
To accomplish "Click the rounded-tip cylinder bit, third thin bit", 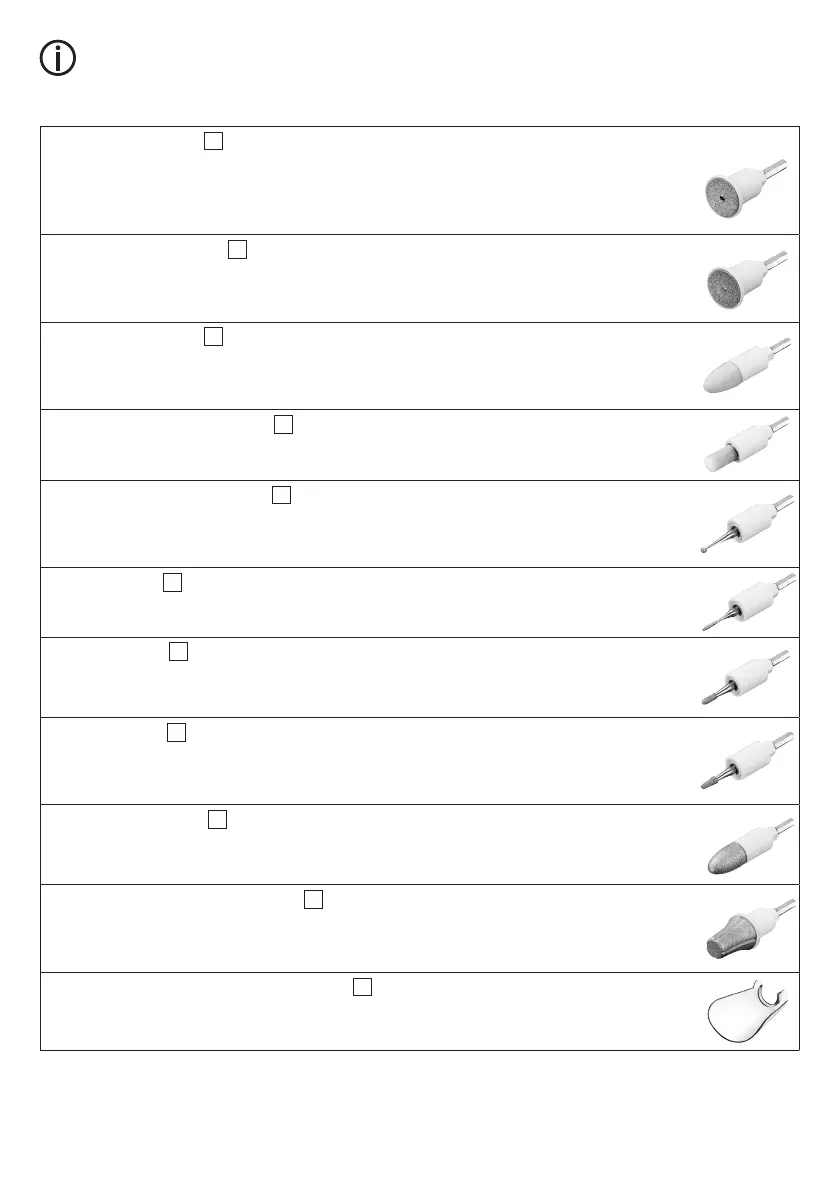I will pyautogui.click(x=745, y=681).
